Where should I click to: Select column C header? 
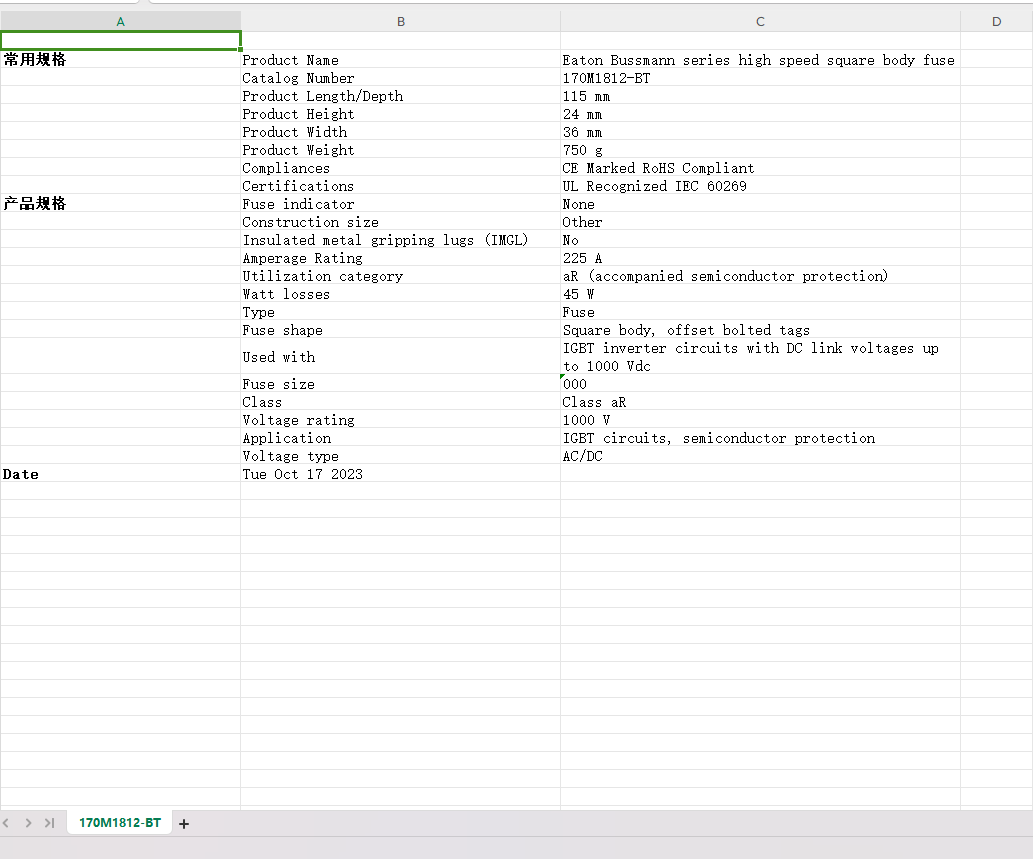click(x=760, y=22)
